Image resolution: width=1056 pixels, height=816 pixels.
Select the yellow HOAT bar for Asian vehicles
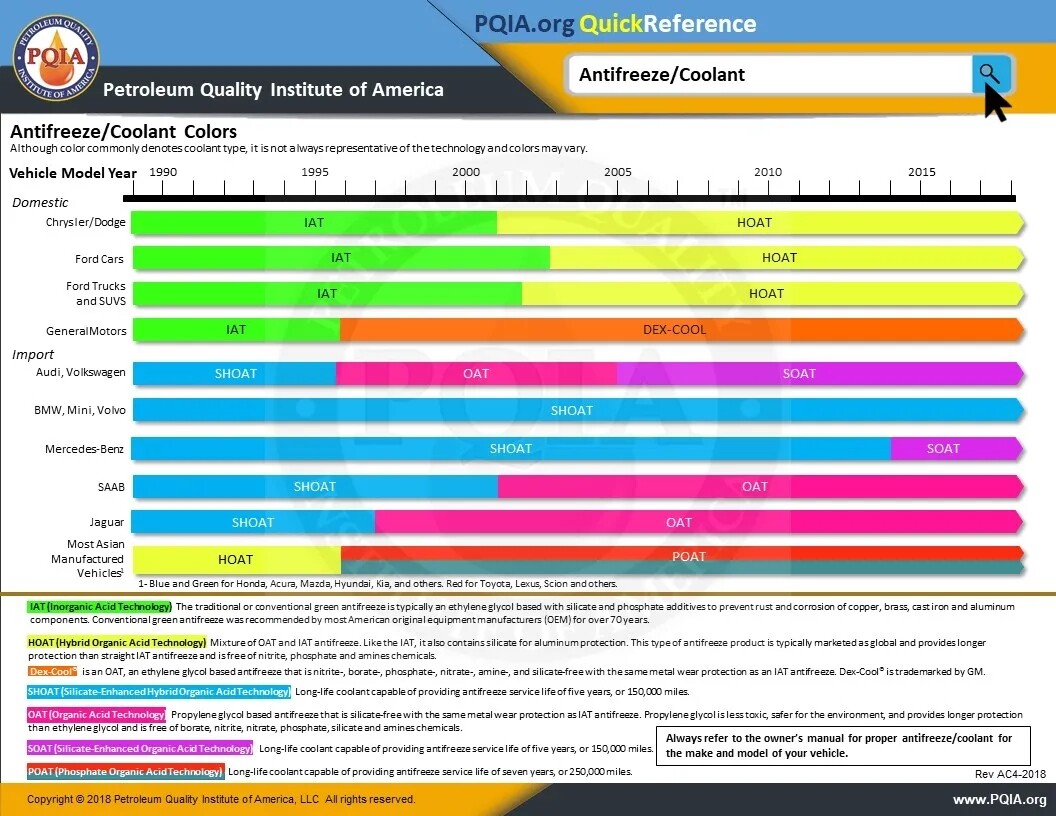(237, 559)
